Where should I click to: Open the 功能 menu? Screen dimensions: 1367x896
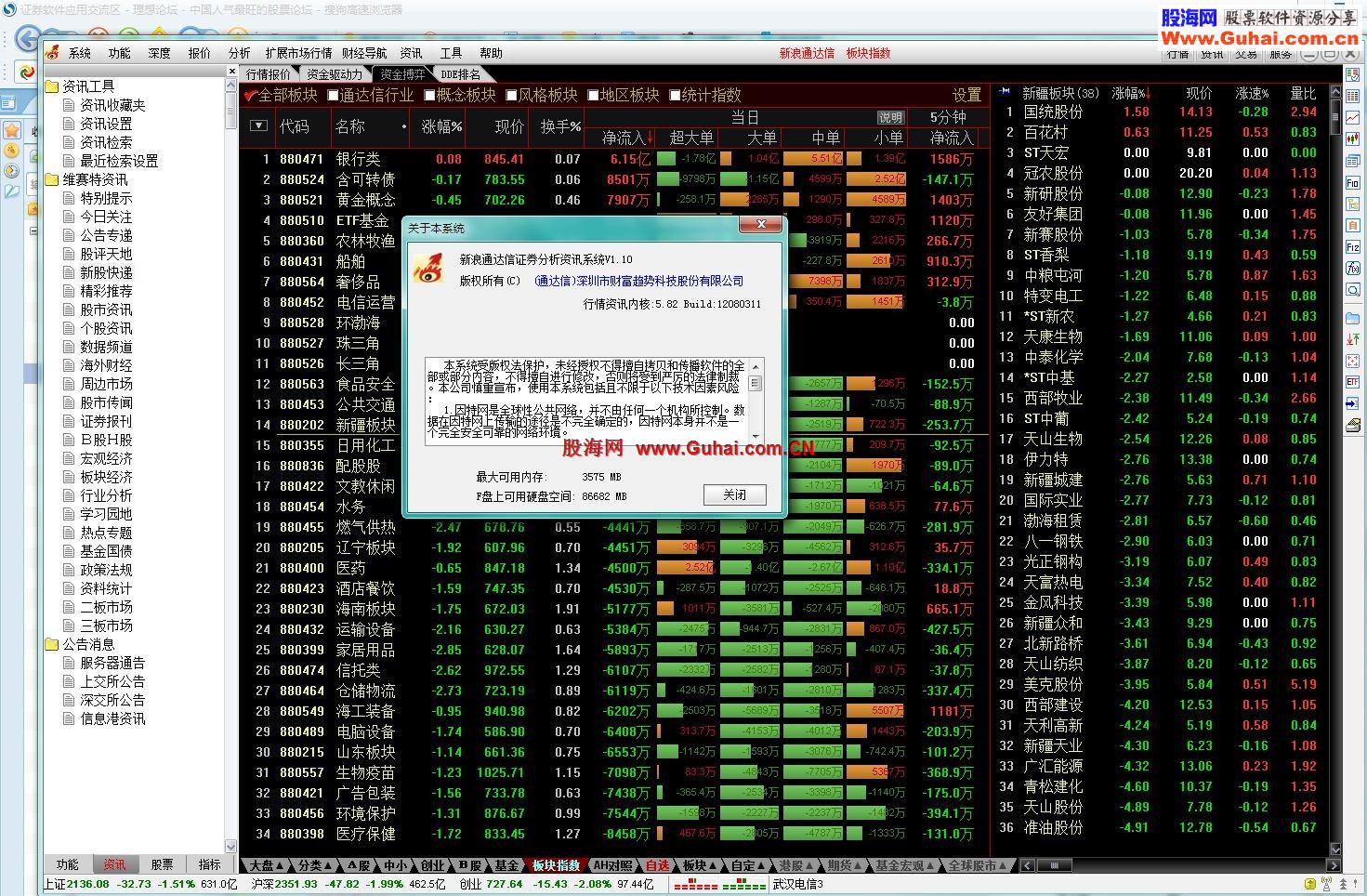120,53
